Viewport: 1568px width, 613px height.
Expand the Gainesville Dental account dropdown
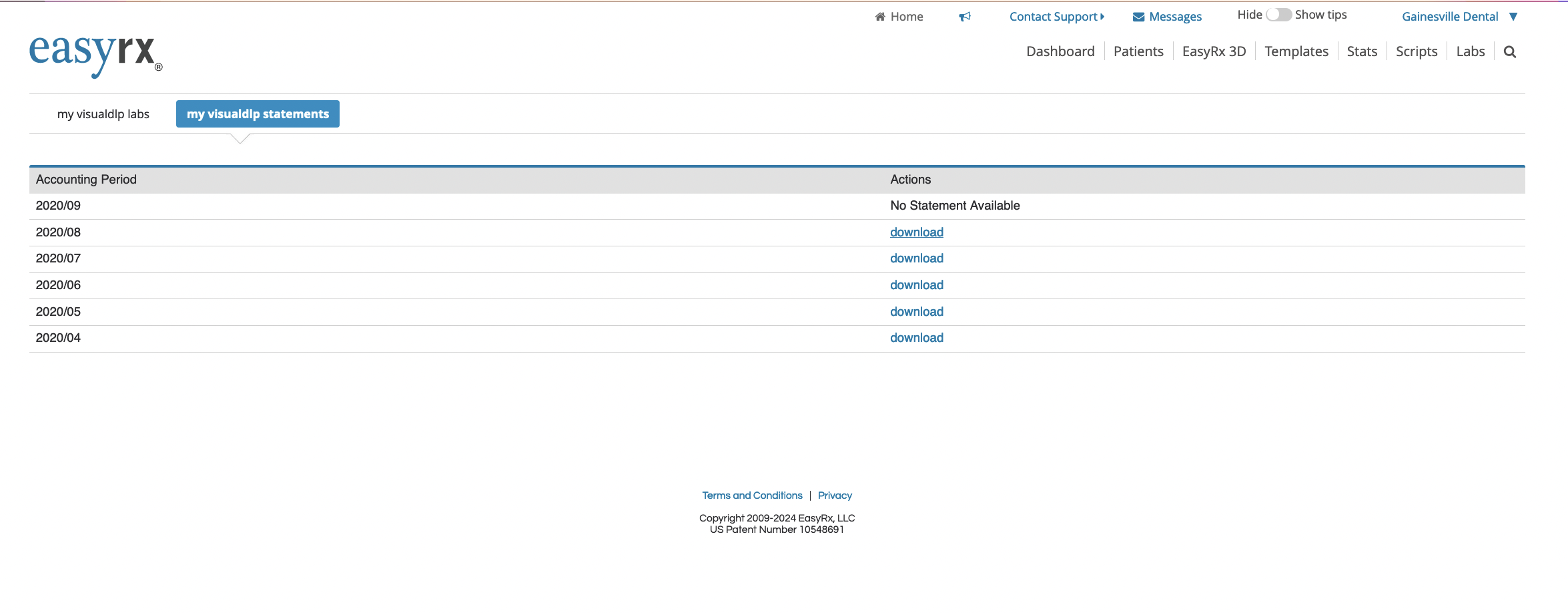coord(1460,17)
